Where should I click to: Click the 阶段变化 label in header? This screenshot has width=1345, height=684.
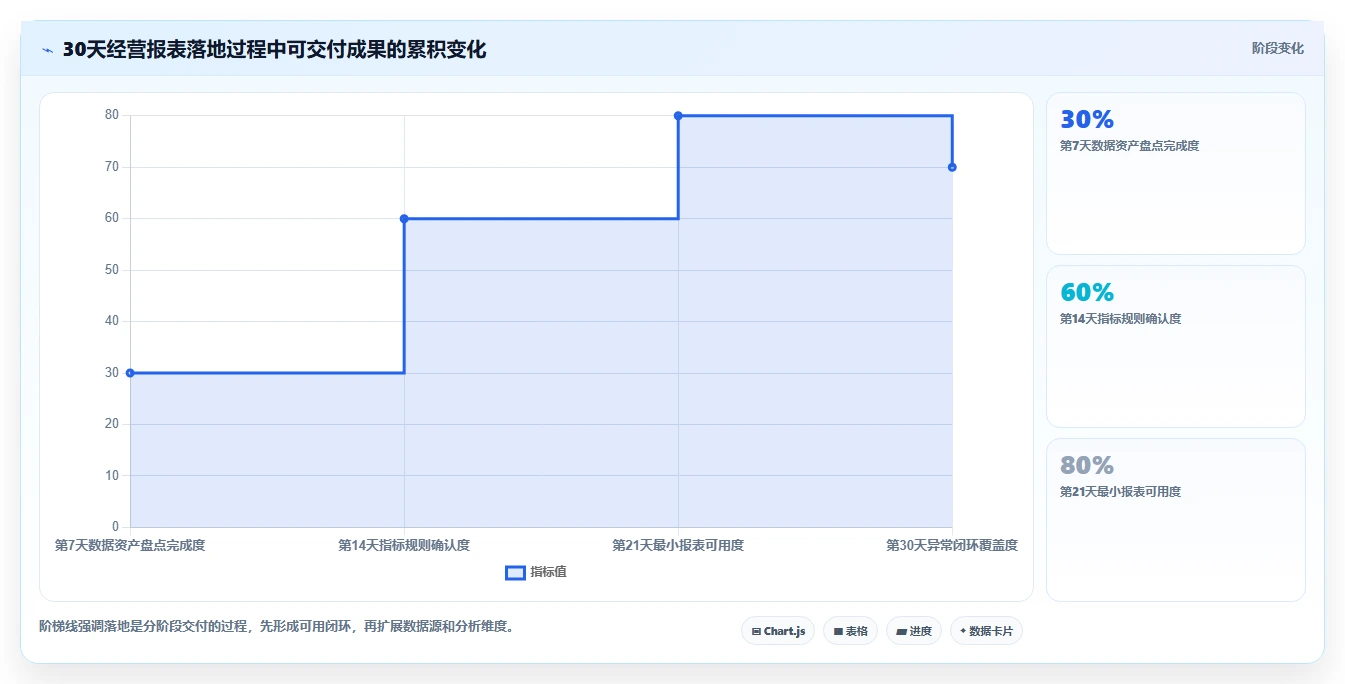tap(1278, 48)
